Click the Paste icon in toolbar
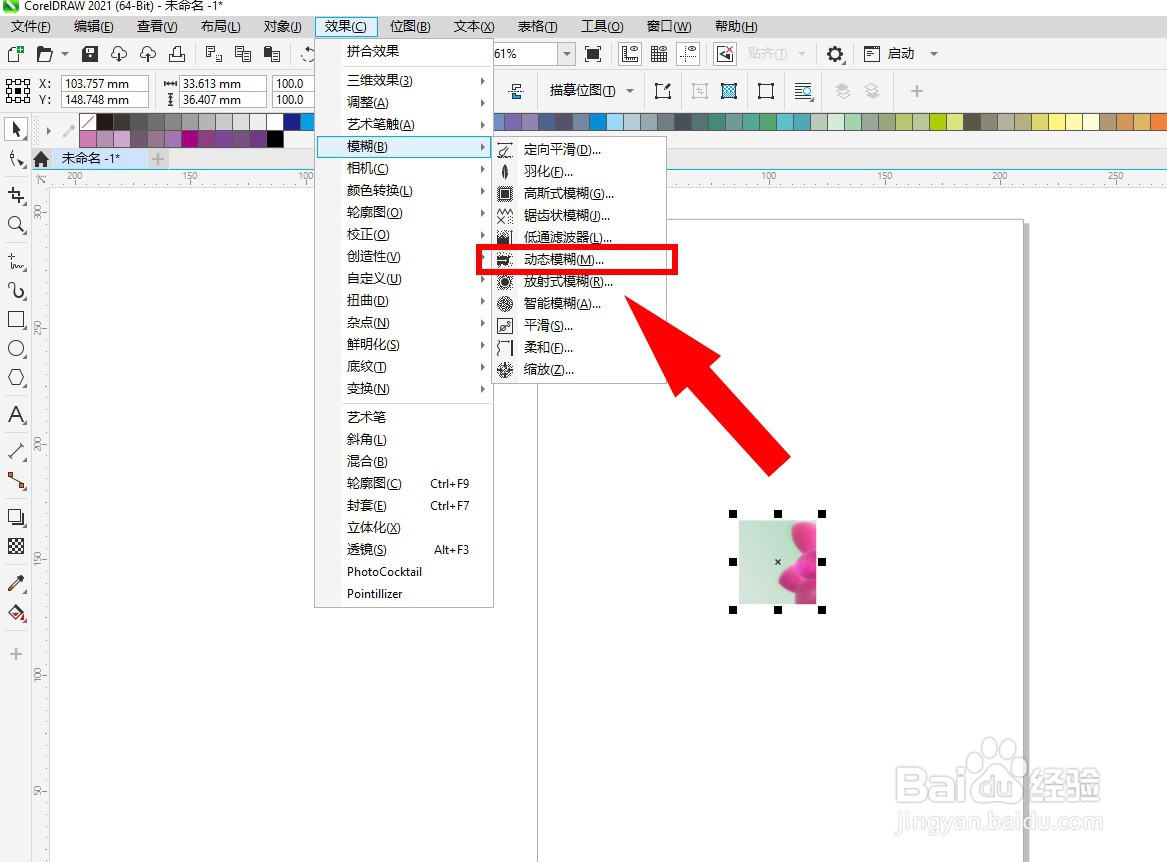Image resolution: width=1167 pixels, height=862 pixels. (x=272, y=54)
